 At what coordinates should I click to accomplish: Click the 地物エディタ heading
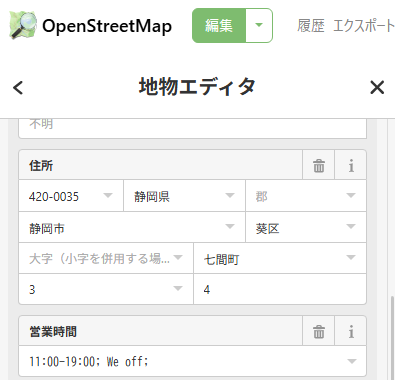197,87
